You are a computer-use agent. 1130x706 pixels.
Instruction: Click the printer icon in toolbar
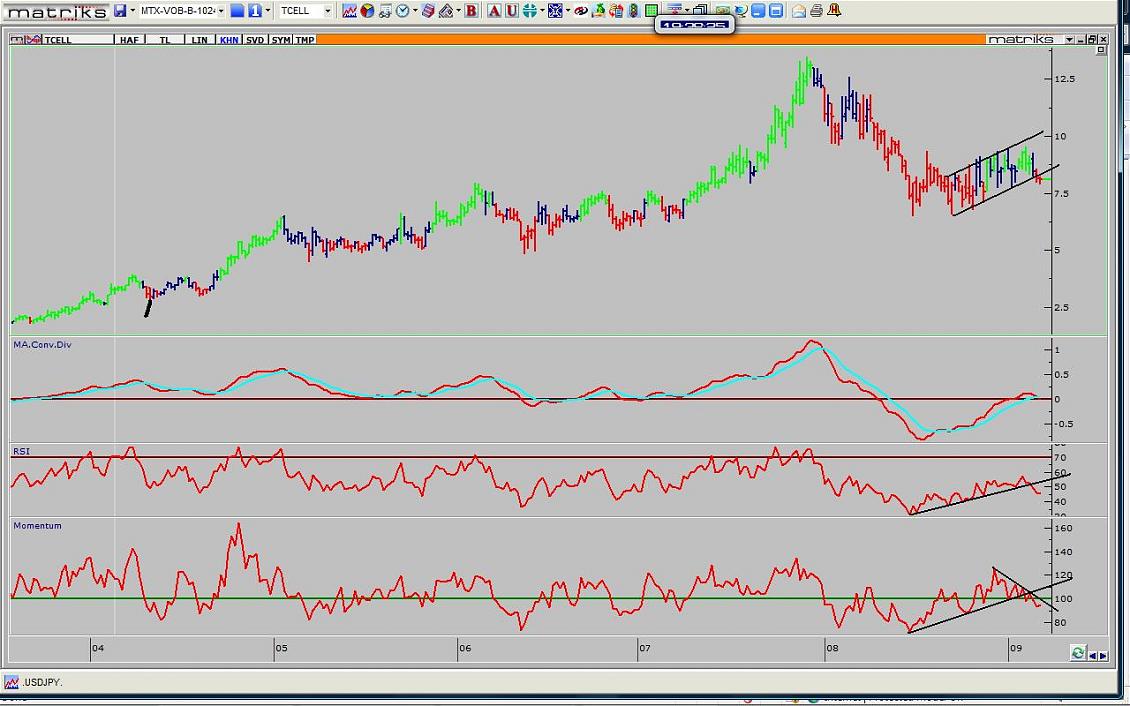click(816, 10)
